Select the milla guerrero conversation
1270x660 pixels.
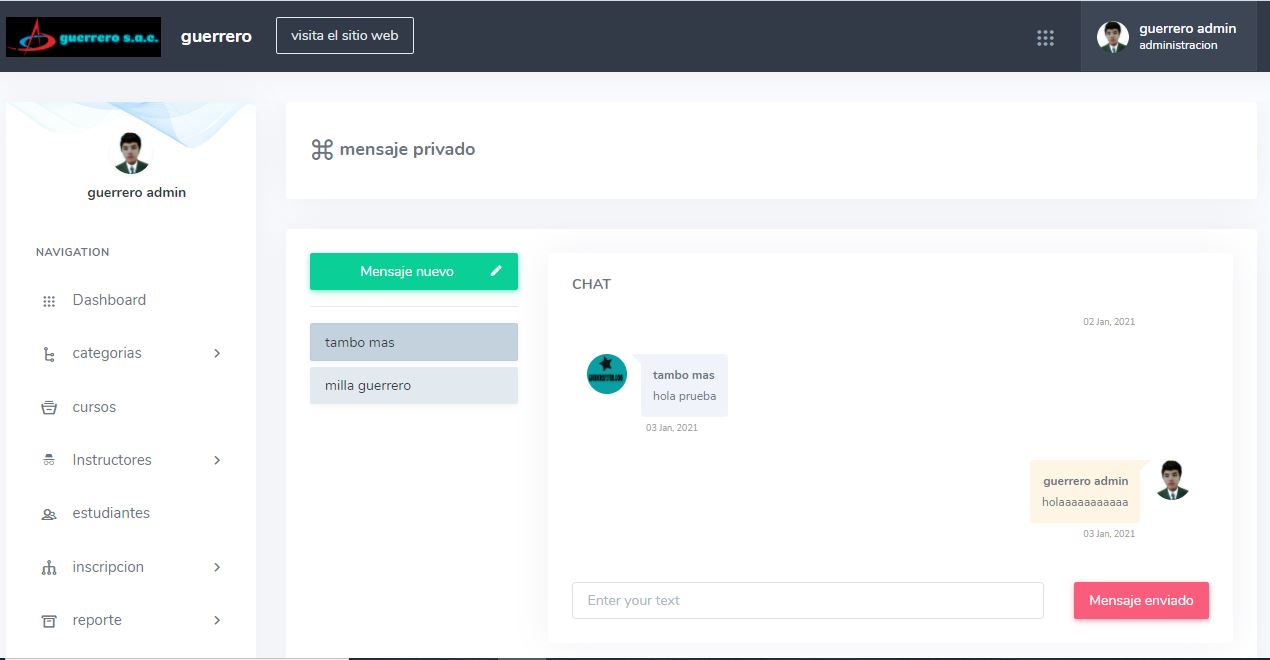pos(414,385)
